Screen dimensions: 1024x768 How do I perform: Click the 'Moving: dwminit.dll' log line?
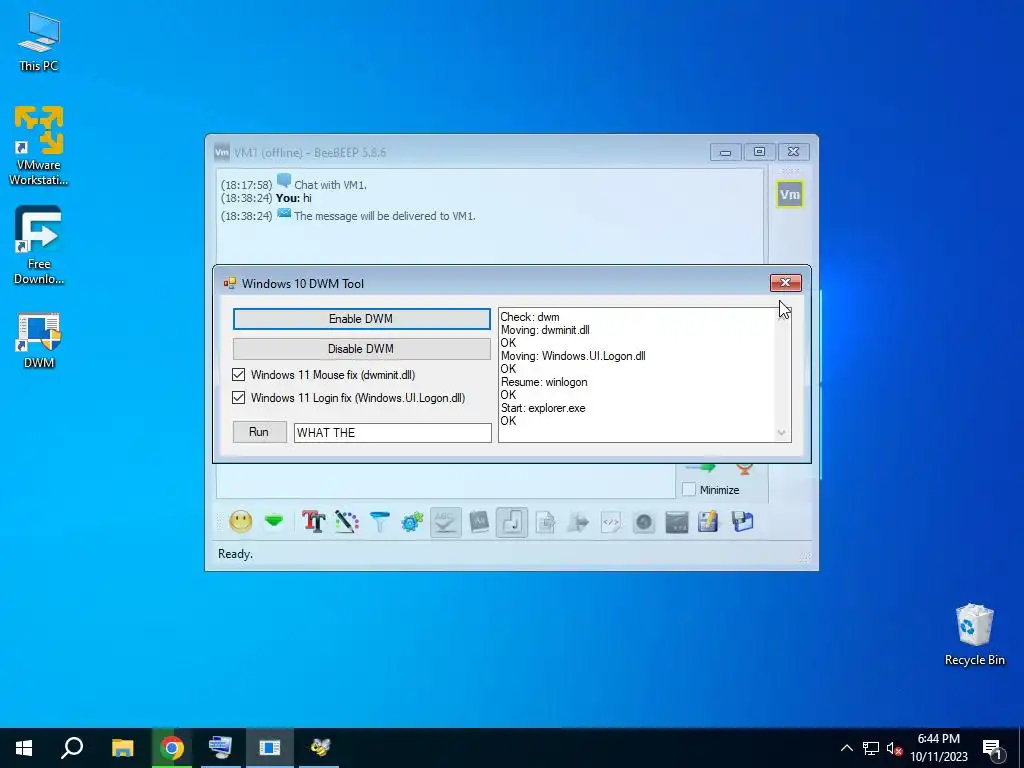pos(545,330)
